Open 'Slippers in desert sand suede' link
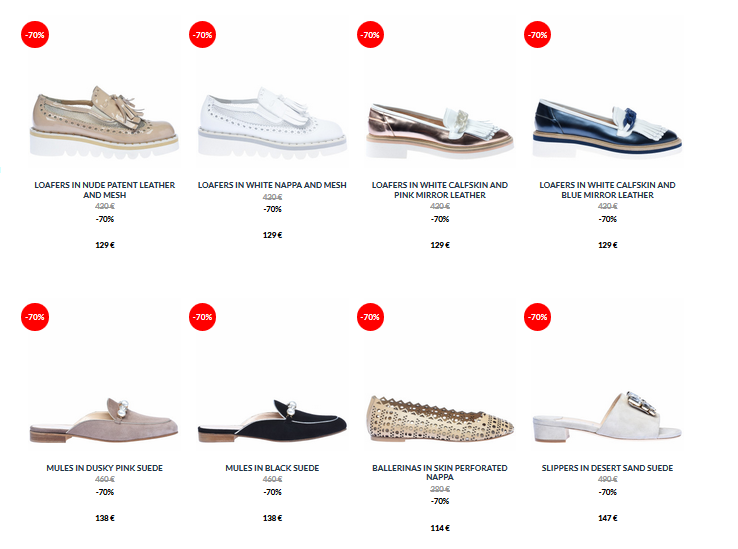 click(x=607, y=468)
